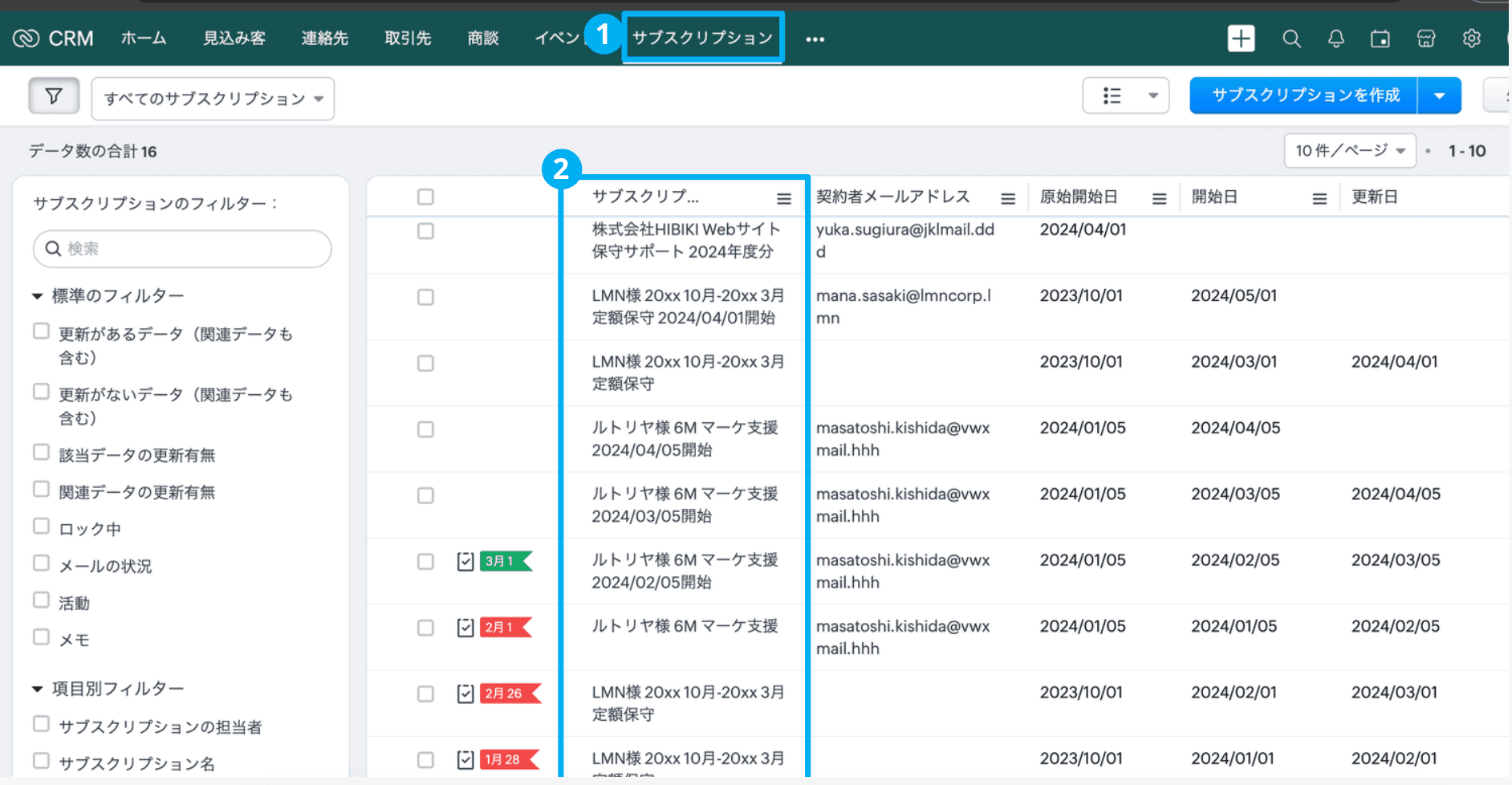Click the plus quick-create icon
Image resolution: width=1512 pixels, height=785 pixels.
click(1241, 38)
